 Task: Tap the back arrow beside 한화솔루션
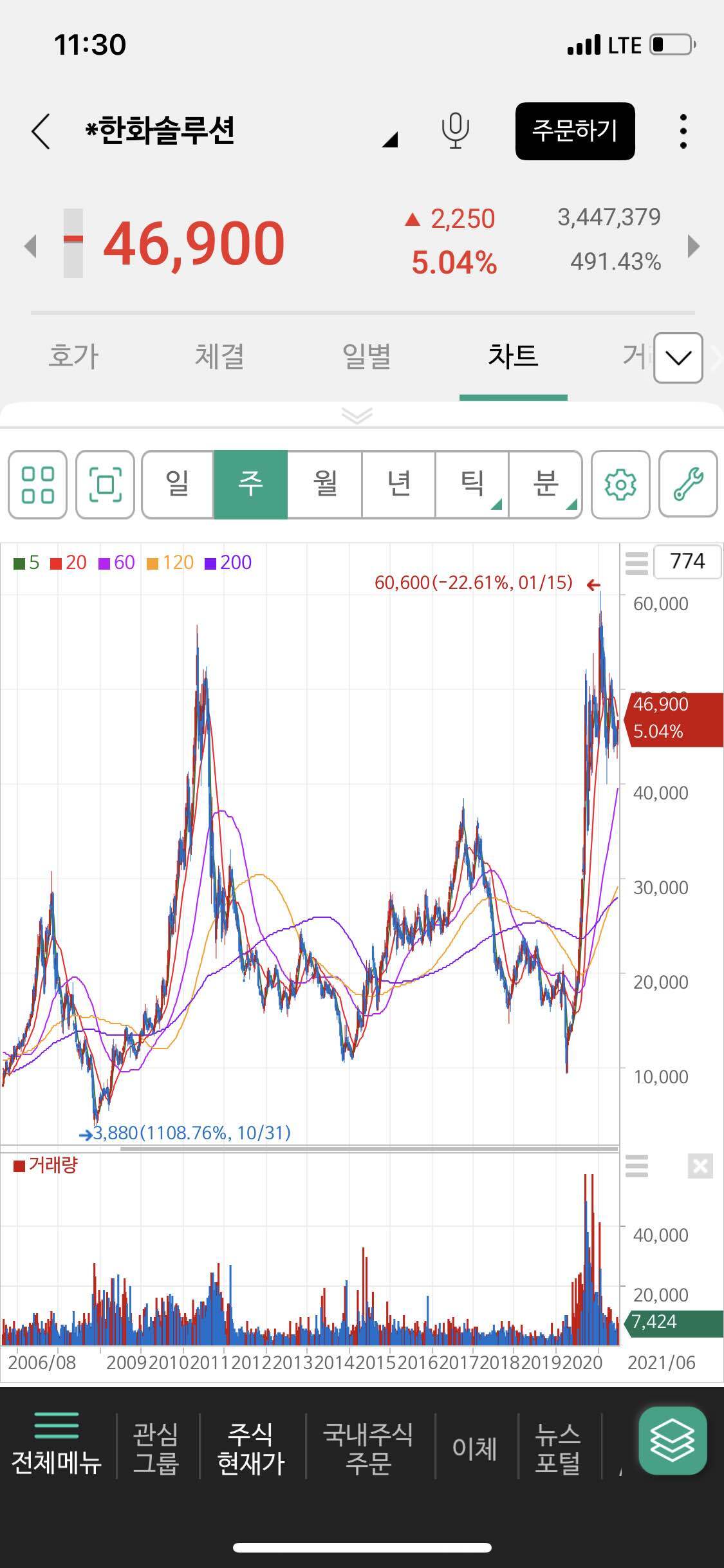[x=41, y=131]
